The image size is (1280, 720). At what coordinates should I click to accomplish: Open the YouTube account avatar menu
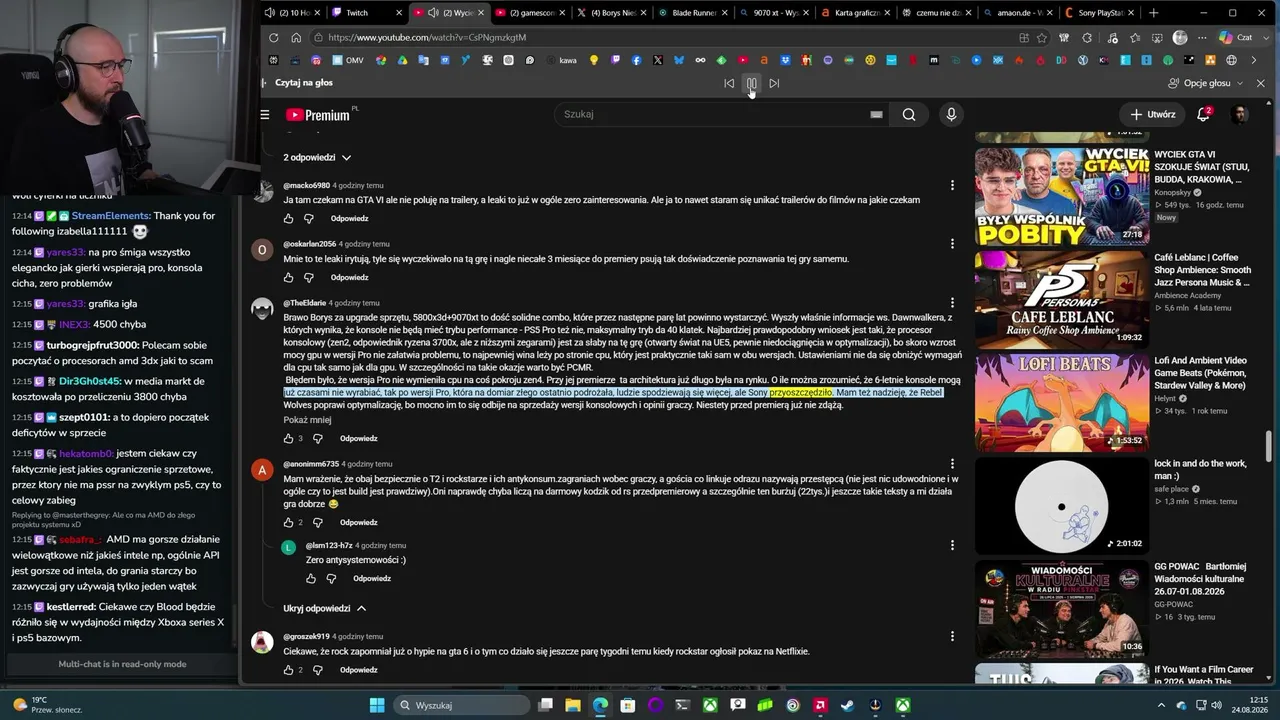pyautogui.click(x=1240, y=114)
